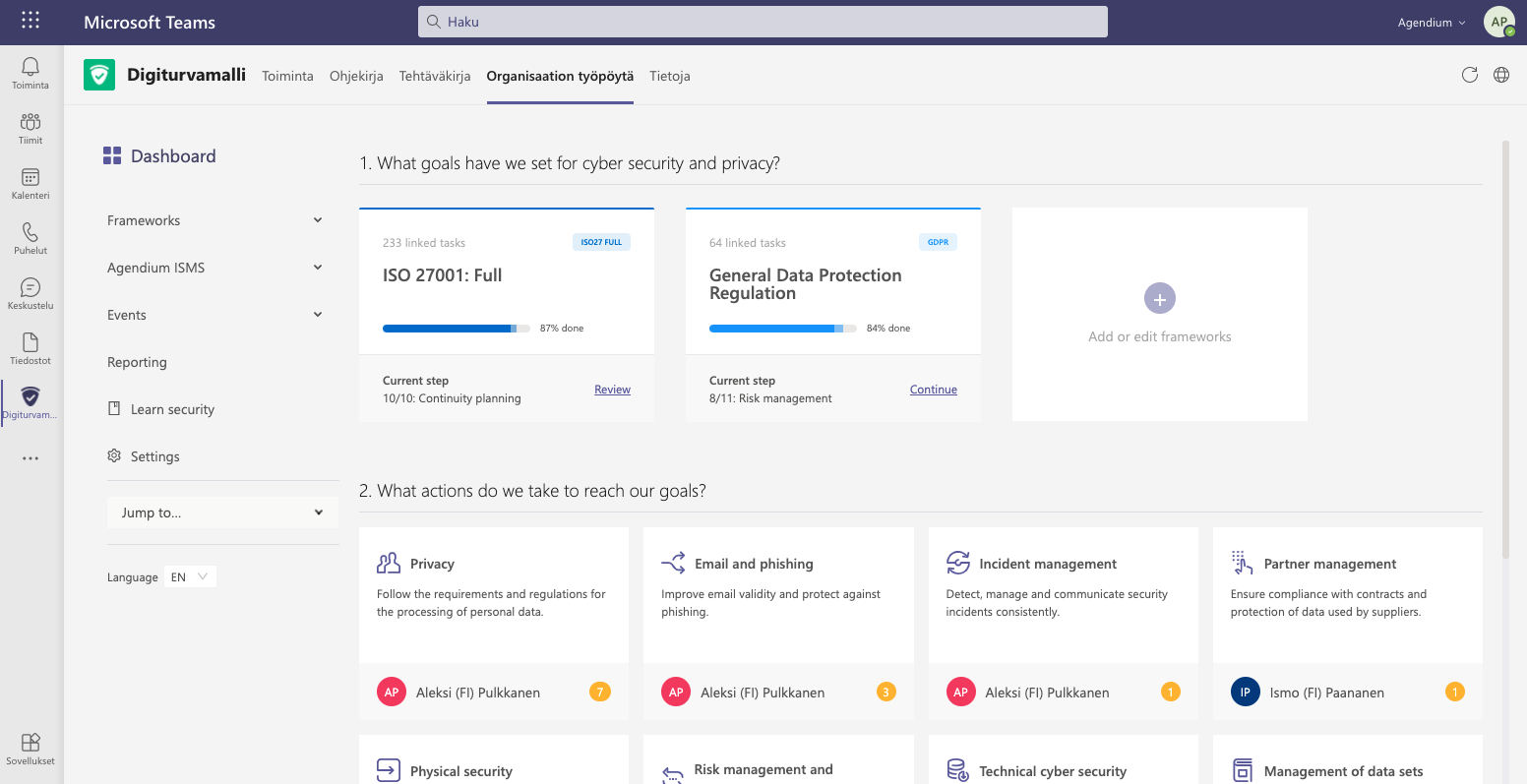Open Keskustelu chat icon
Viewport: 1527px width, 784px height.
31,288
